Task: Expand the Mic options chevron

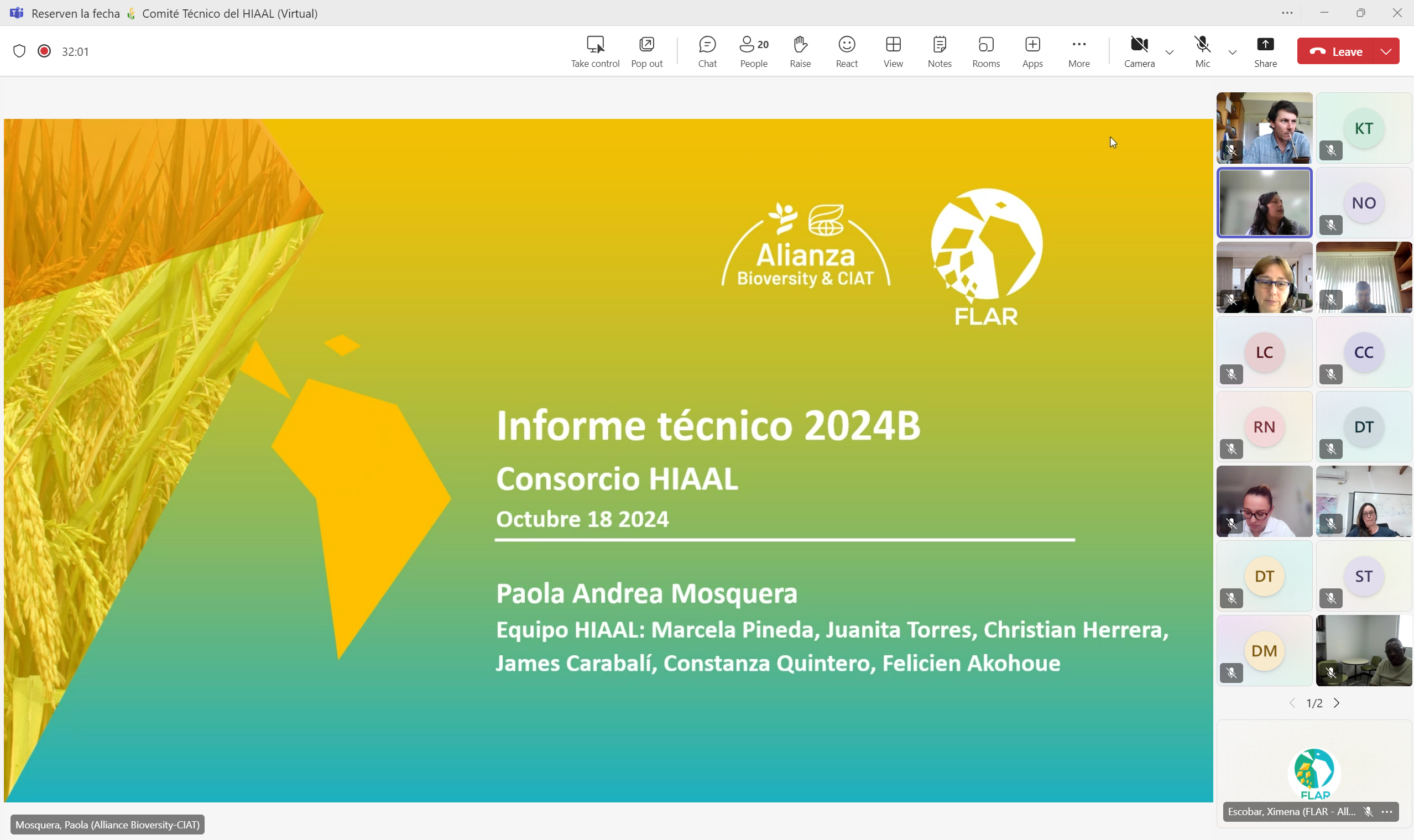Action: tap(1232, 52)
